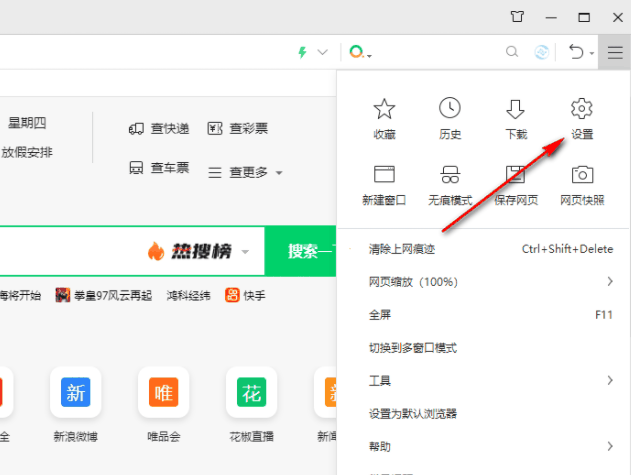Click the green 搜索一下 search button

[300, 251]
